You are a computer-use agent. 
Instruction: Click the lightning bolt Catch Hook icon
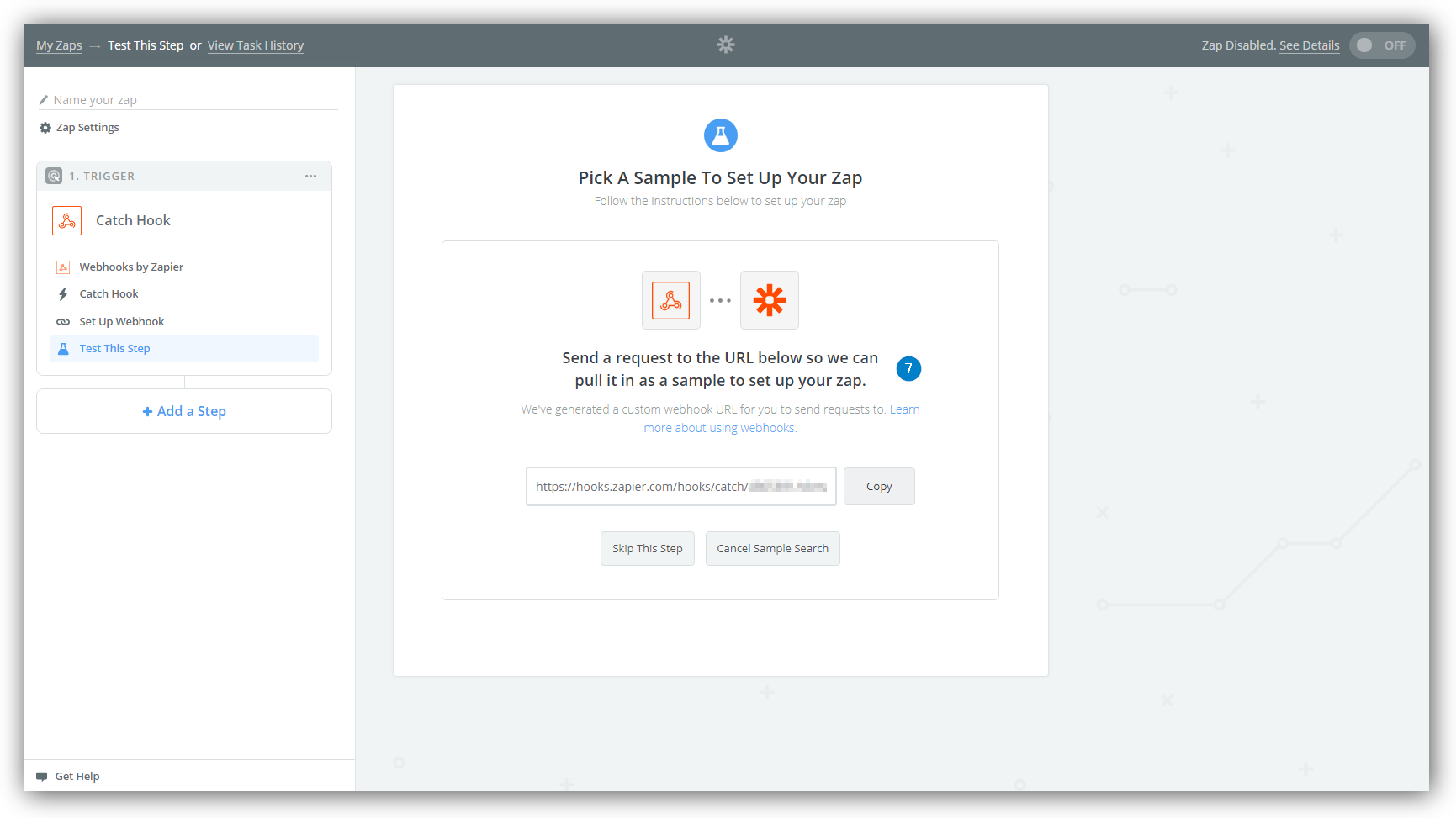pos(63,294)
